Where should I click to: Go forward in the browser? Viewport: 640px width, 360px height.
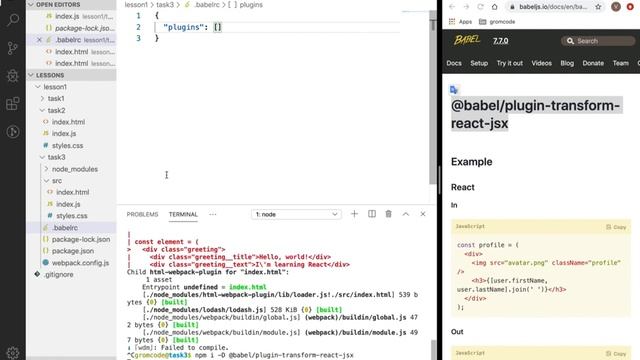click(466, 7)
